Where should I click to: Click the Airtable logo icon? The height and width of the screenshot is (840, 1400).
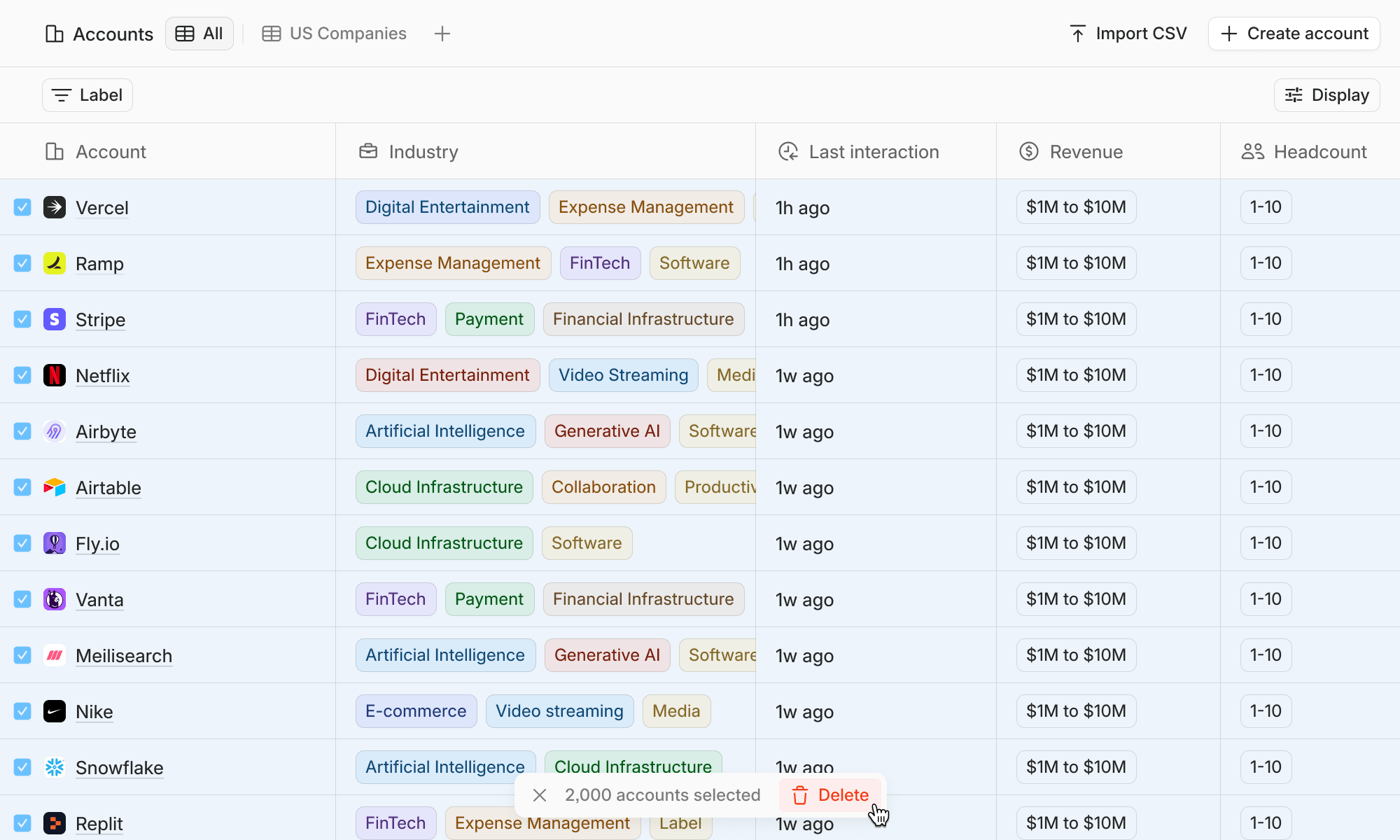[55, 487]
